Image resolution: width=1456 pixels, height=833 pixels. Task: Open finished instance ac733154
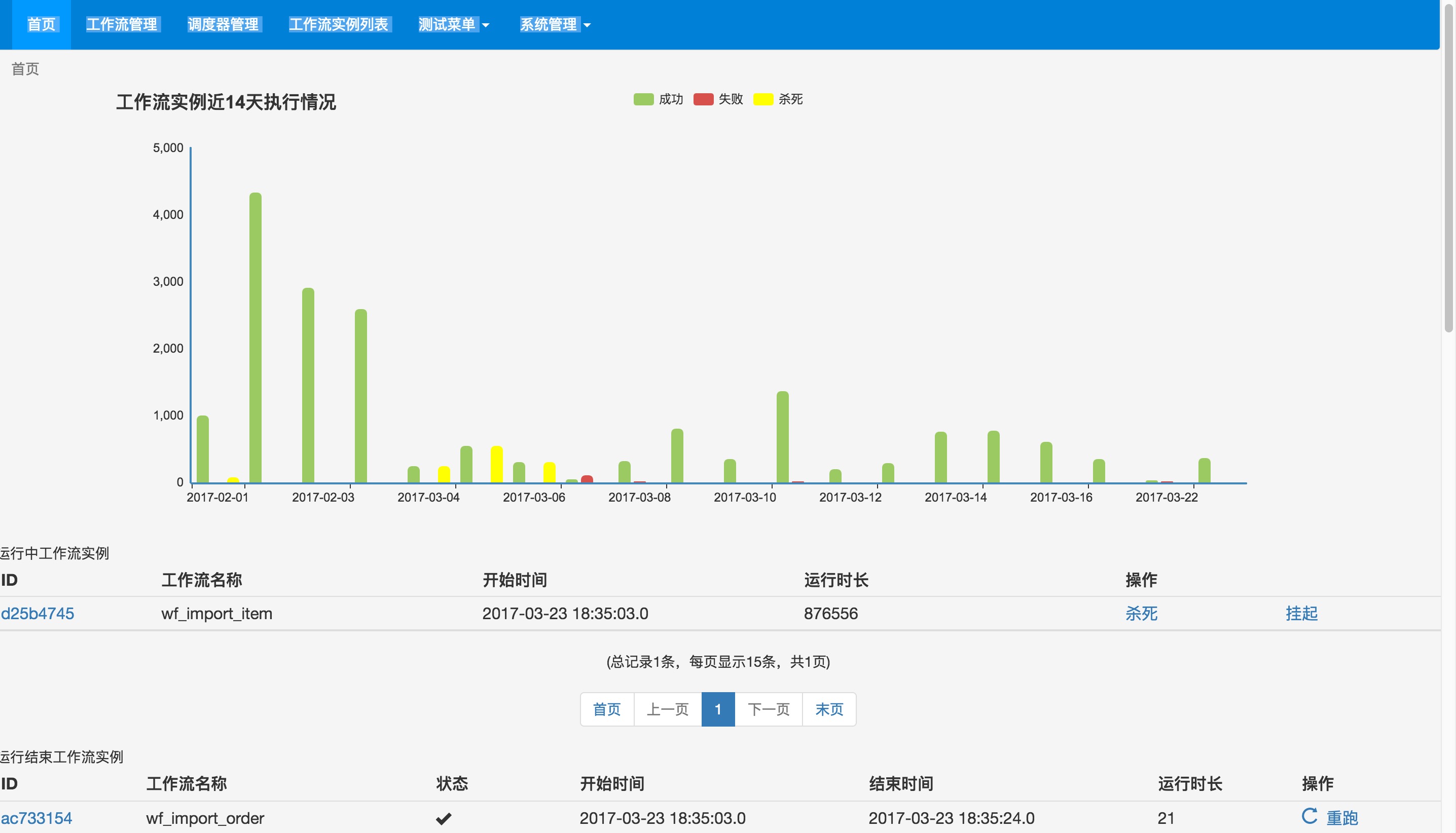click(x=36, y=818)
